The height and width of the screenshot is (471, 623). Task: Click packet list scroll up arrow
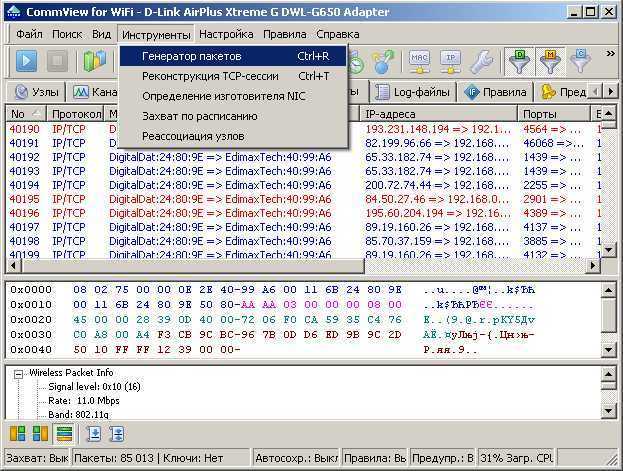click(609, 114)
